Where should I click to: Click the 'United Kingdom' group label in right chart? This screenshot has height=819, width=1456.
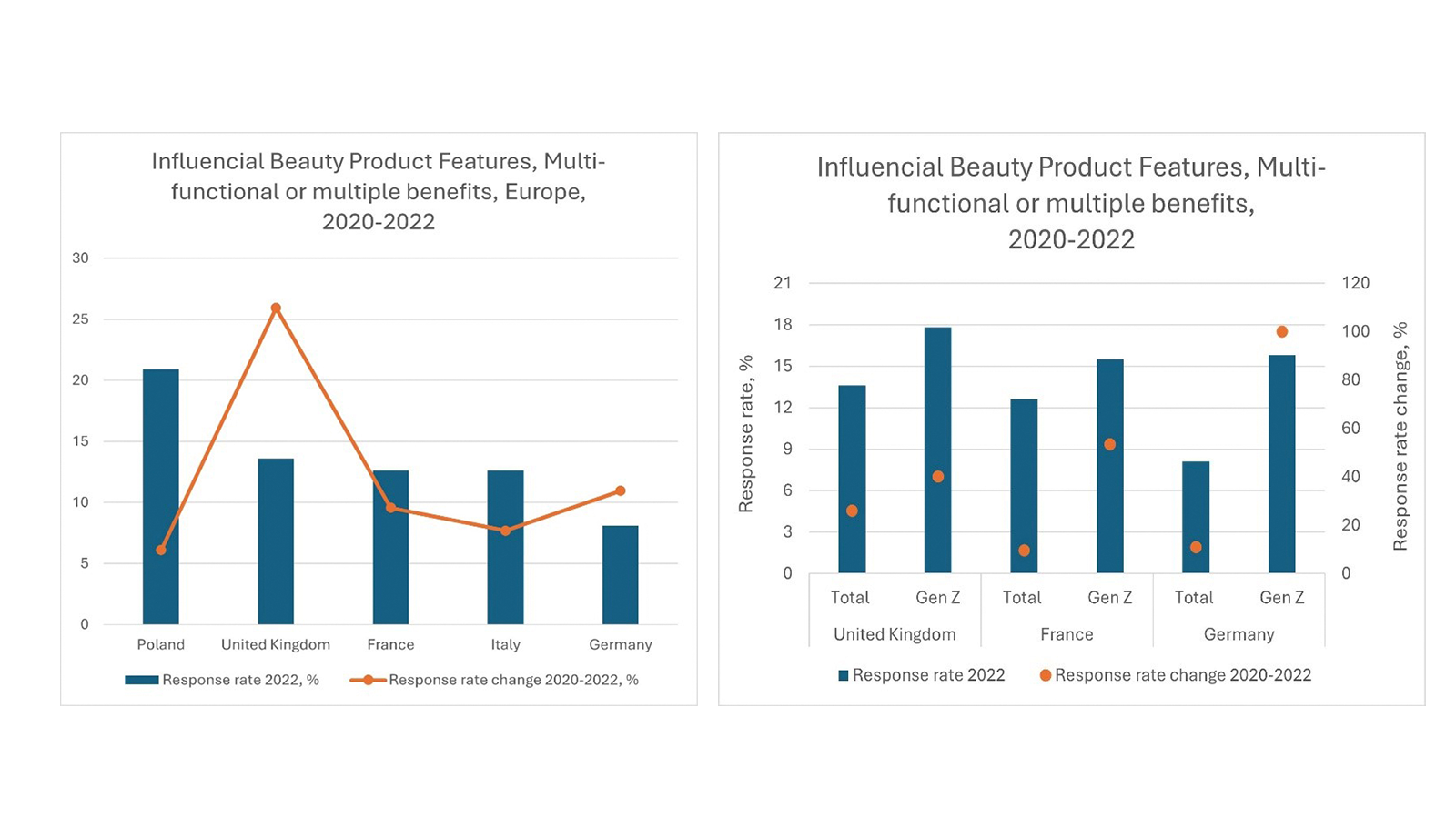pyautogui.click(x=895, y=634)
